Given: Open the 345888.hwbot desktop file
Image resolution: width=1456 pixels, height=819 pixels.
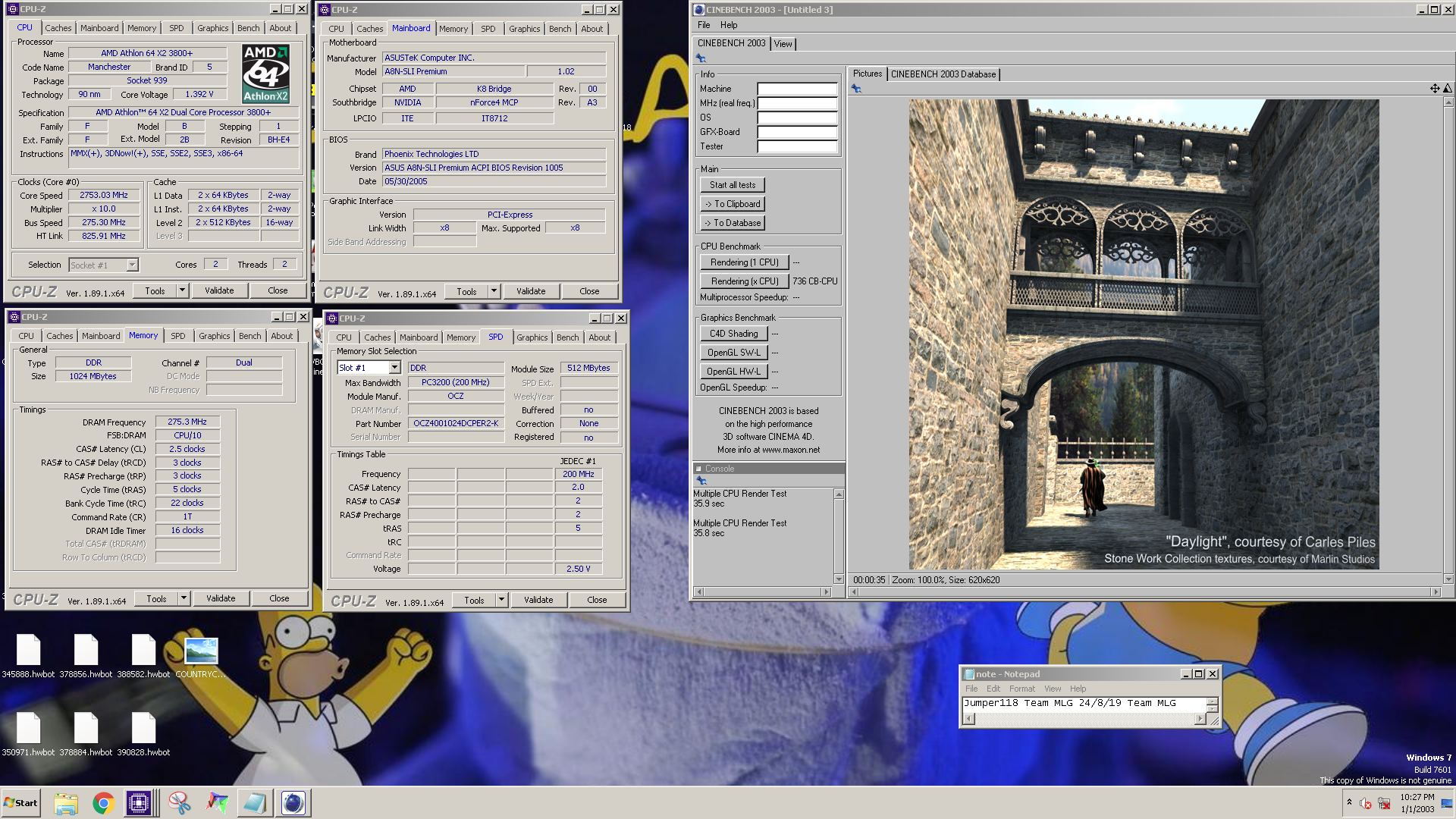Looking at the screenshot, I should coord(28,656).
